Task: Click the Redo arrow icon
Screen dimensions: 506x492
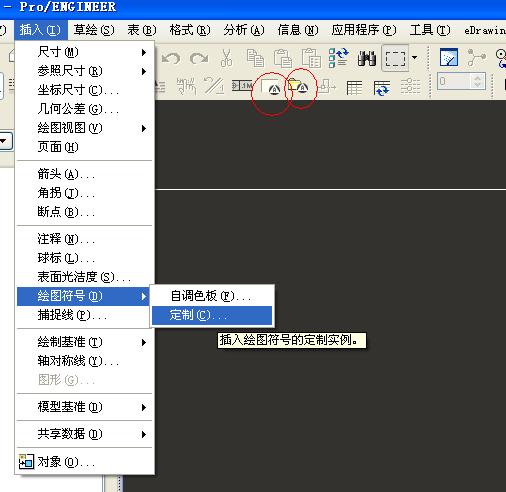Action: [x=199, y=59]
